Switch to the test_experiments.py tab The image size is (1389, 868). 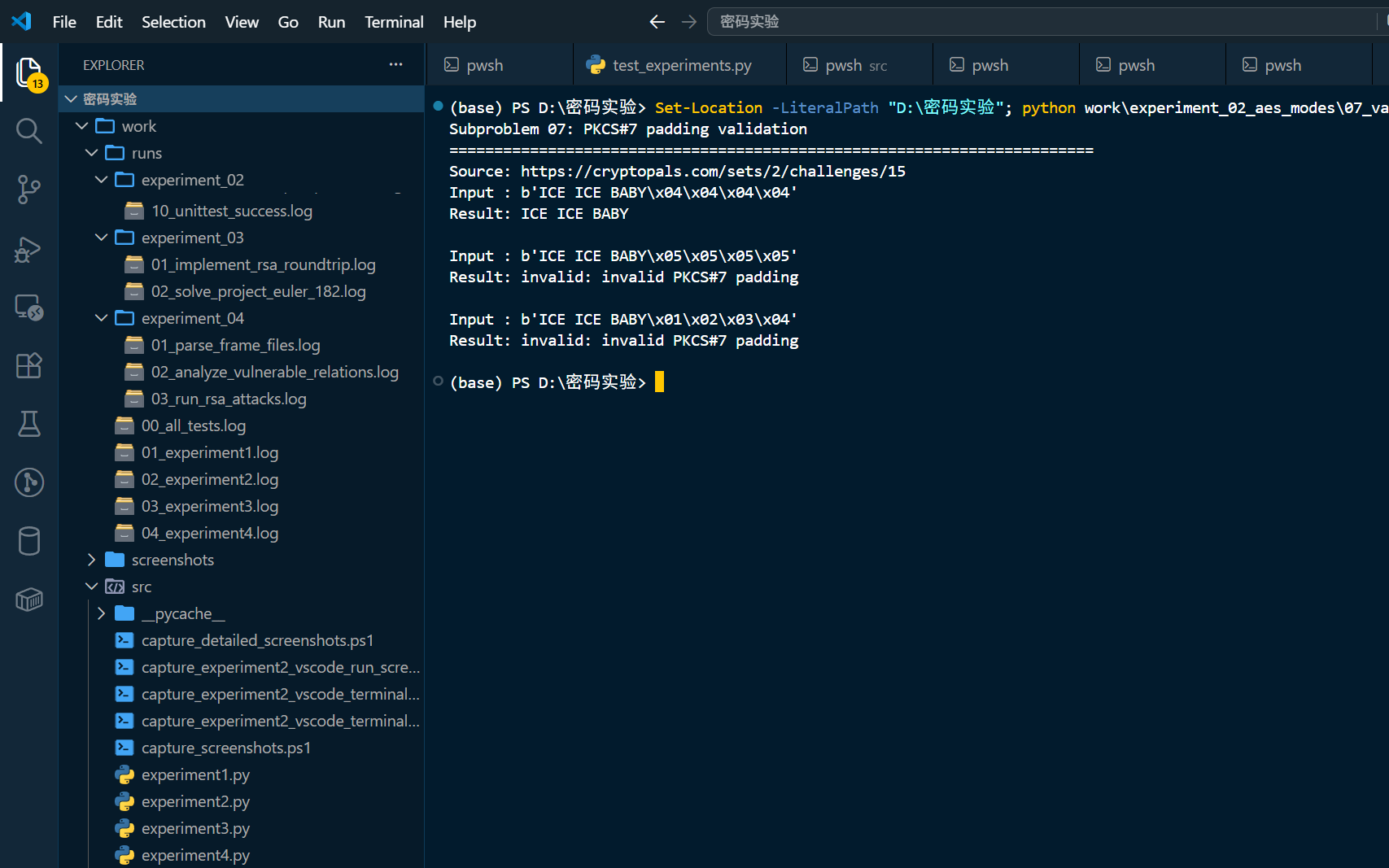click(x=680, y=65)
